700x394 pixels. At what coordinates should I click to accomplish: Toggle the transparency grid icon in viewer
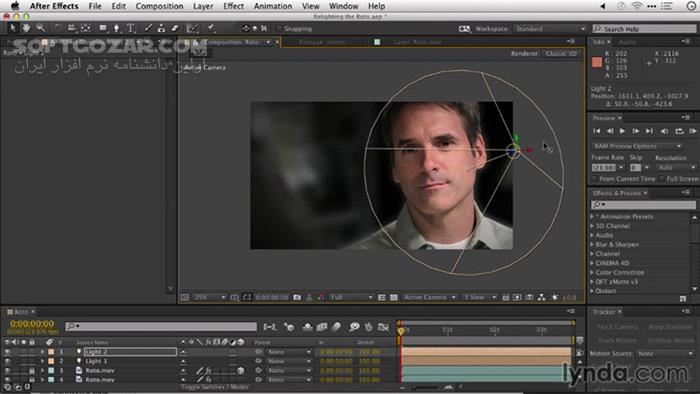[394, 297]
